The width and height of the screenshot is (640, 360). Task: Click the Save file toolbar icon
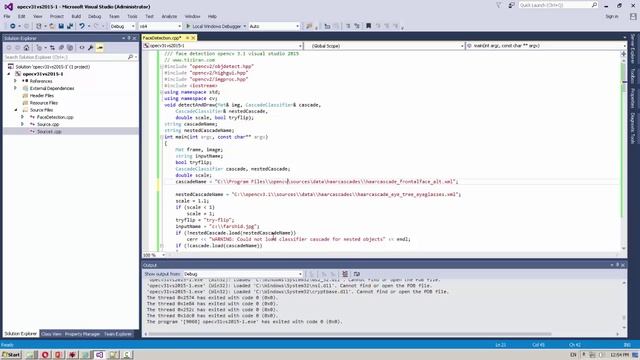pyautogui.click(x=61, y=26)
